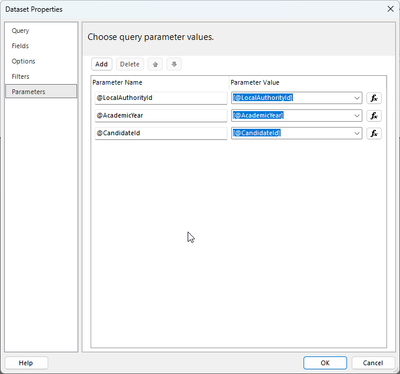Screen dimensions: 400x374
Task: Select the highlighted [@AcademicYear] value text
Action: (x=258, y=116)
